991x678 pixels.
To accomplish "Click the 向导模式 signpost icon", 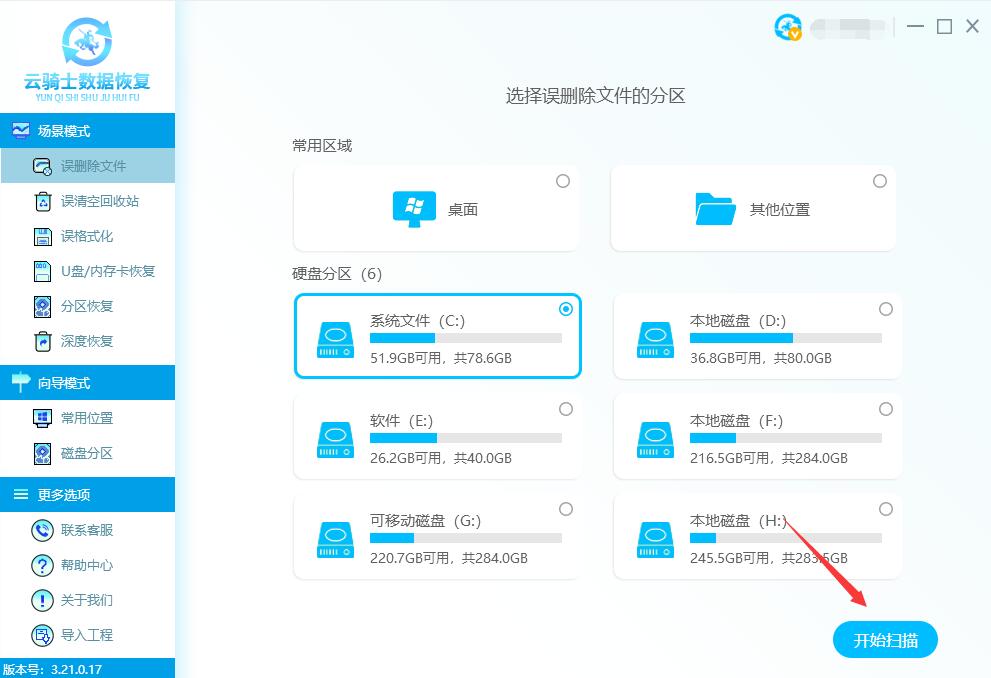I will coord(21,382).
